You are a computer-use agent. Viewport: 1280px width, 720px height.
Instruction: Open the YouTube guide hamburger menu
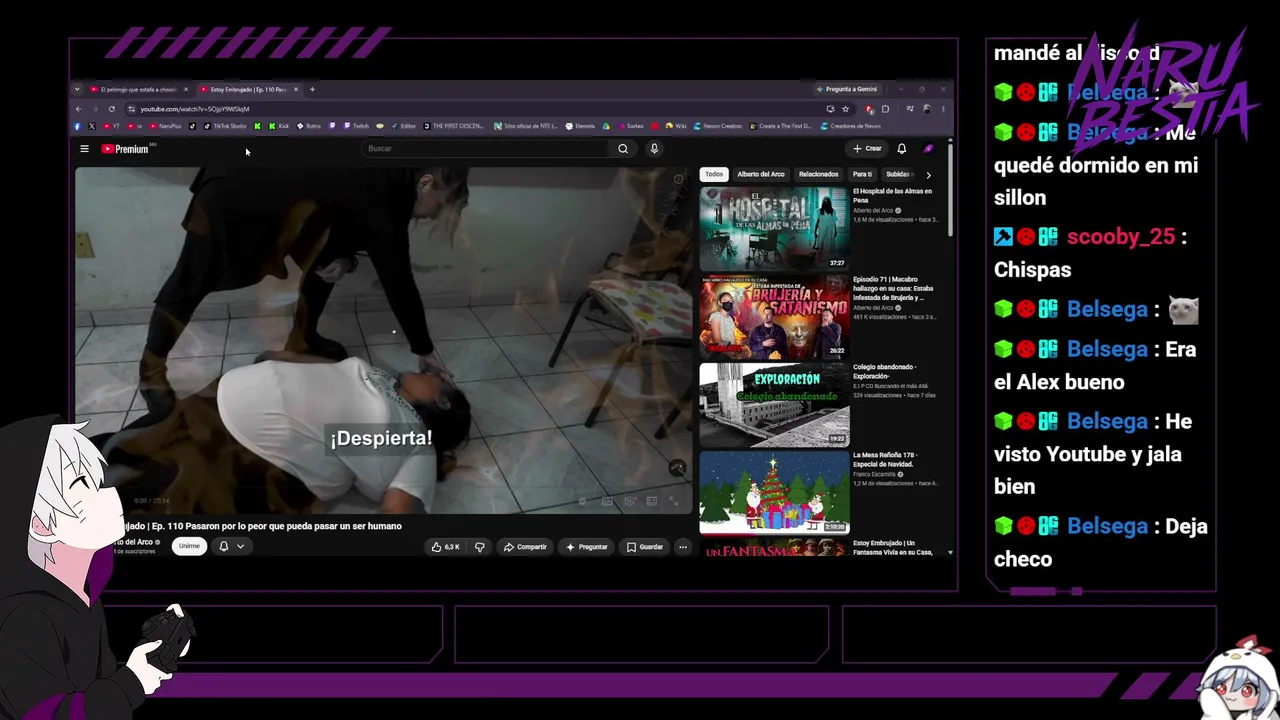(x=84, y=149)
